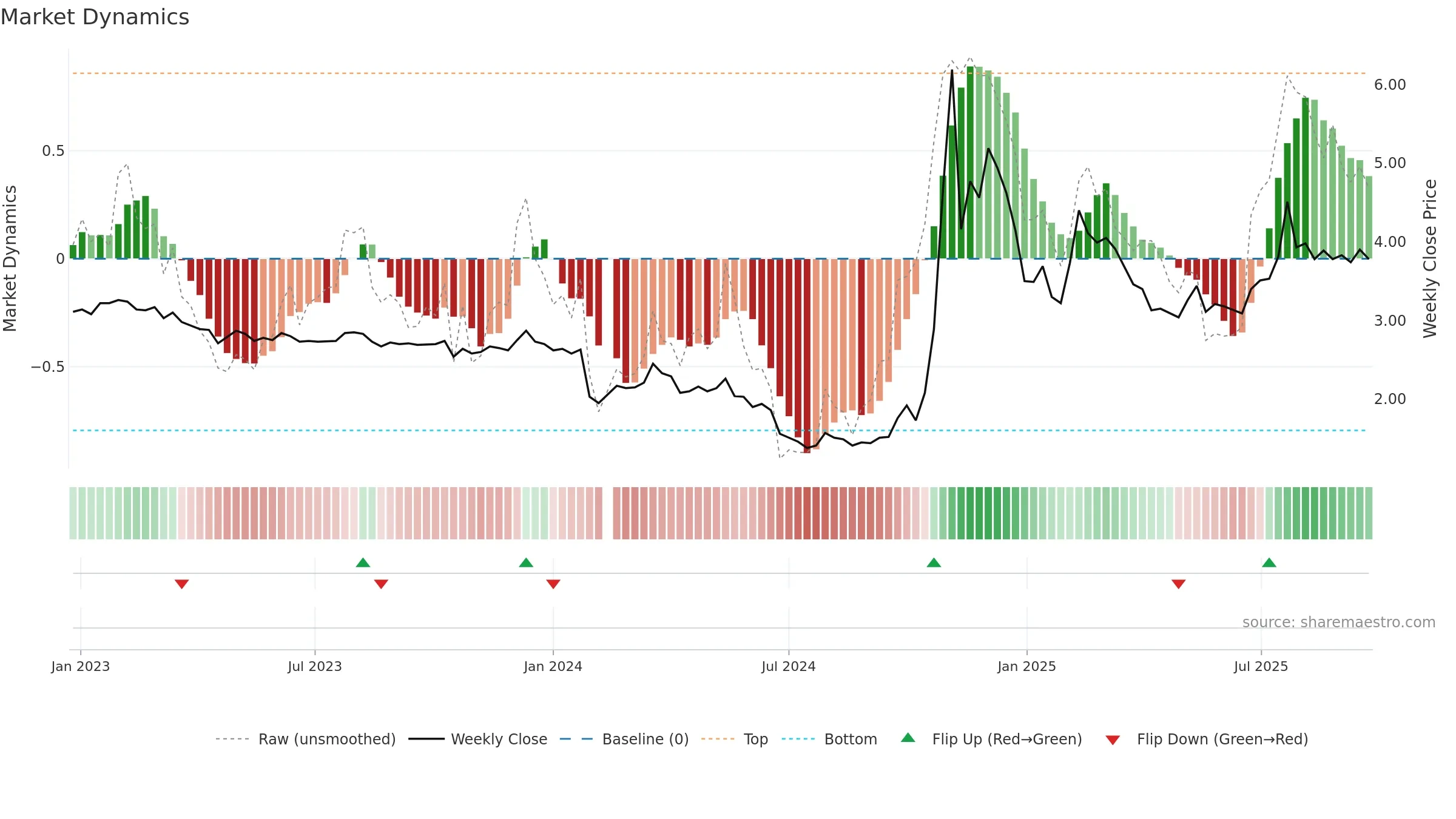The height and width of the screenshot is (819, 1456).
Task: Click the Jul 2024 x-axis label
Action: tap(789, 666)
